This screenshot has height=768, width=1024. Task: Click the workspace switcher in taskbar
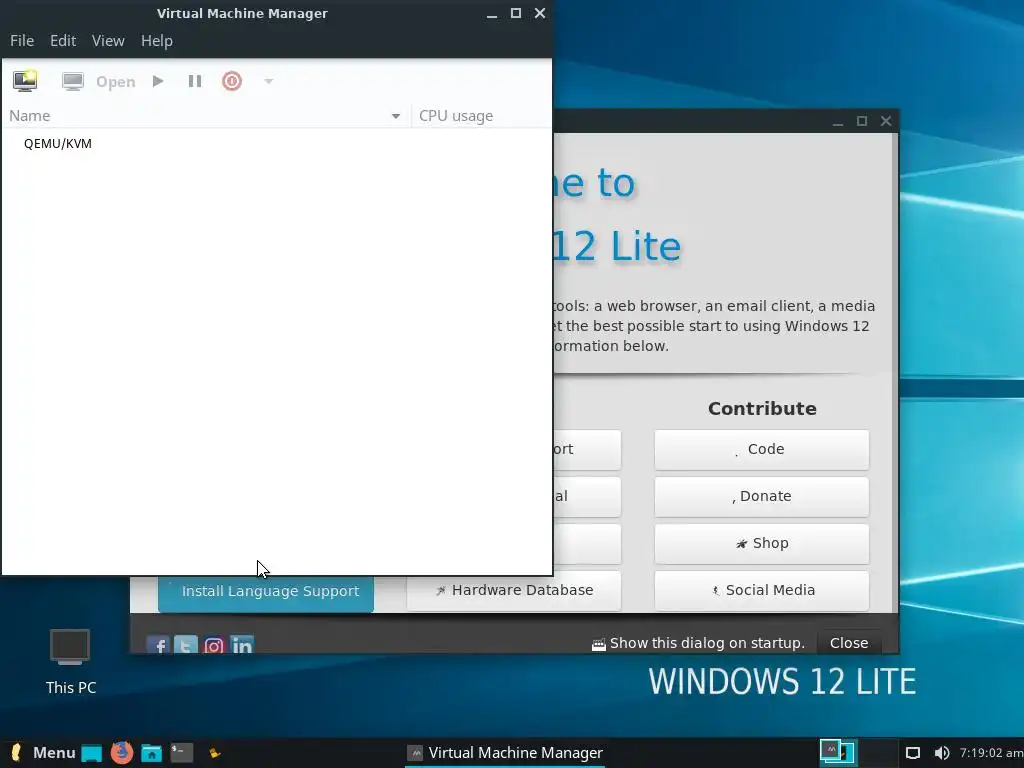coord(857,752)
